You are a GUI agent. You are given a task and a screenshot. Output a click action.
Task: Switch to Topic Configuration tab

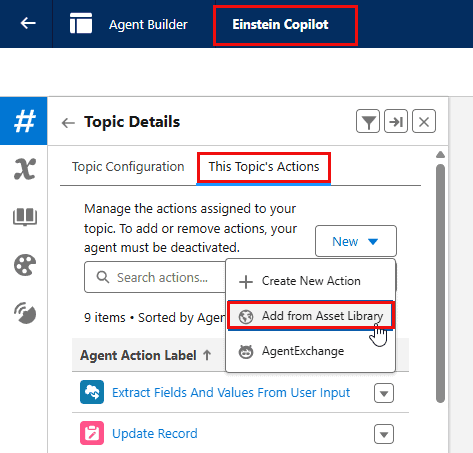pyautogui.click(x=128, y=166)
